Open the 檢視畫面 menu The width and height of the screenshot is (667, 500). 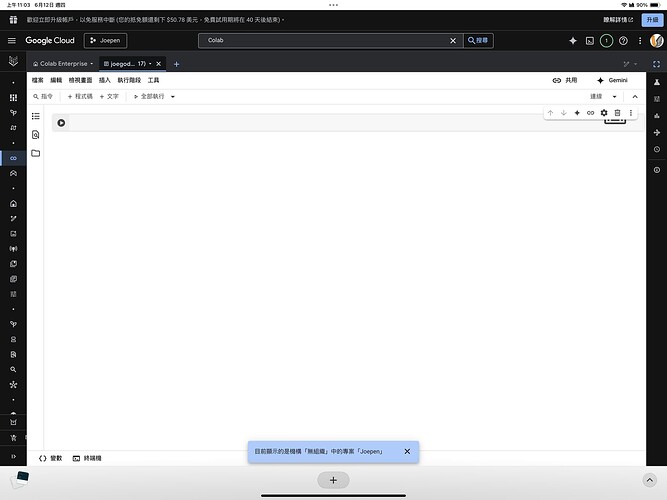tap(80, 80)
